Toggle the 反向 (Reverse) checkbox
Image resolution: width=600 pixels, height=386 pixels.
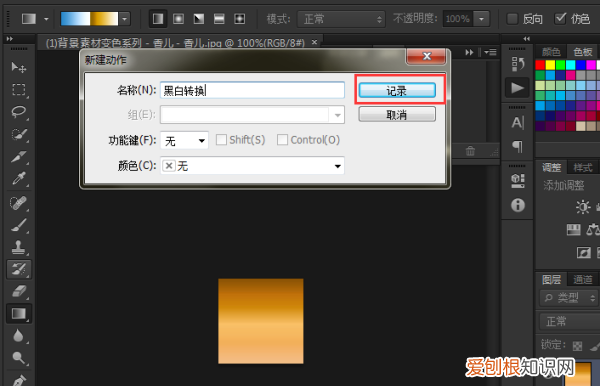512,18
